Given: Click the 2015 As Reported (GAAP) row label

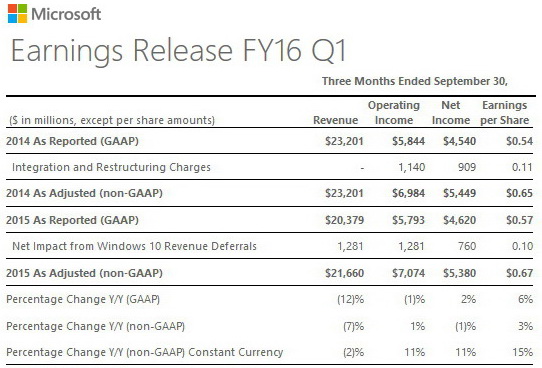Looking at the screenshot, I should click(72, 220).
